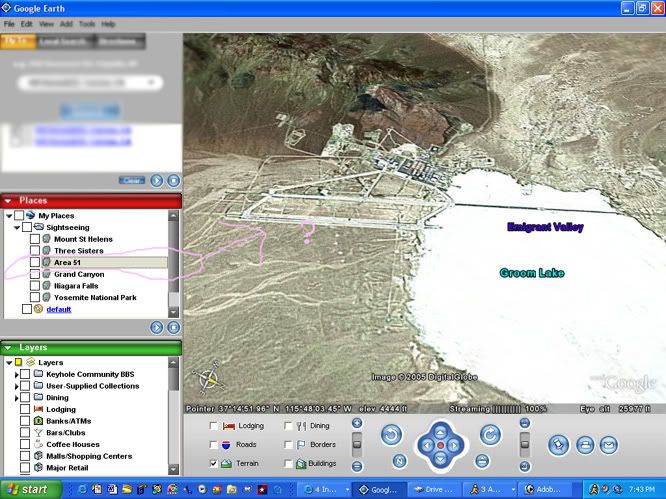Enable Roads checkbox below the map

point(214,445)
